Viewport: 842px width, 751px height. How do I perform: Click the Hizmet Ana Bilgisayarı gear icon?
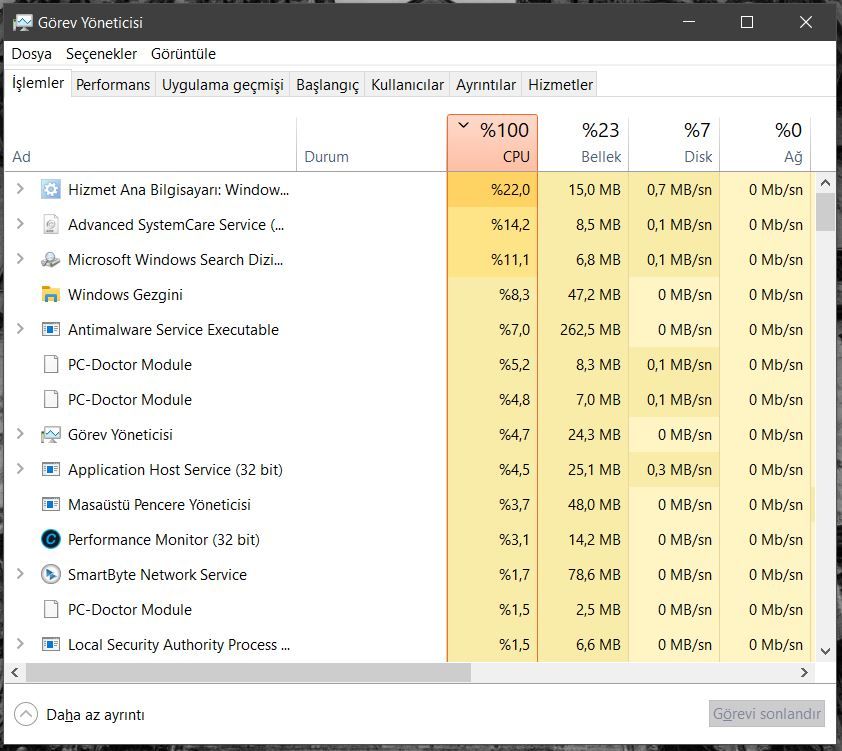click(51, 190)
